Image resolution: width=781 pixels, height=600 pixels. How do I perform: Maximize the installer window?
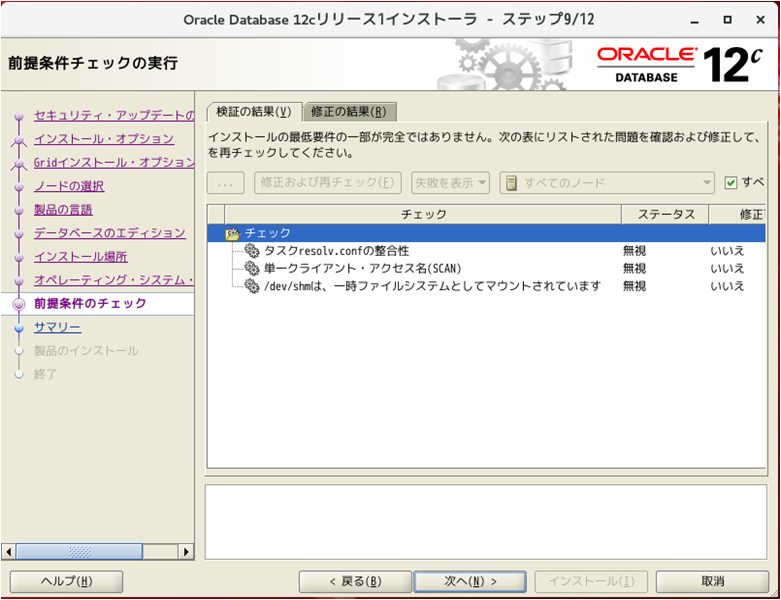click(x=727, y=20)
